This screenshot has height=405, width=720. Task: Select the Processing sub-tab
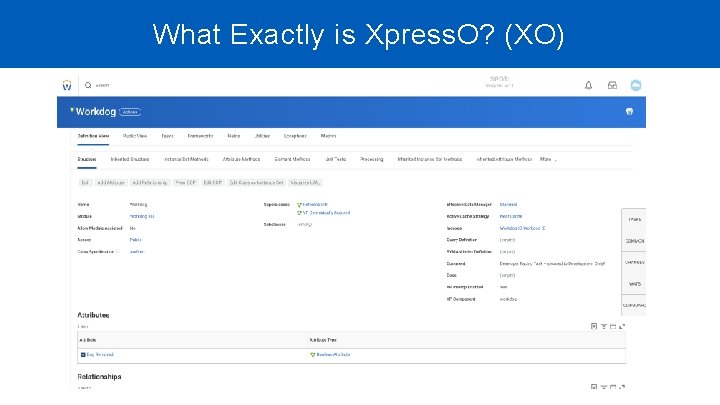pyautogui.click(x=371, y=159)
